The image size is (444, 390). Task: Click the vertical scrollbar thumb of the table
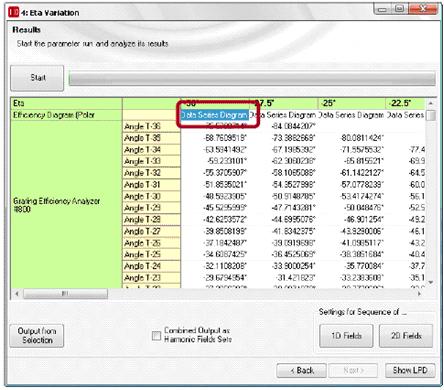[x=431, y=116]
